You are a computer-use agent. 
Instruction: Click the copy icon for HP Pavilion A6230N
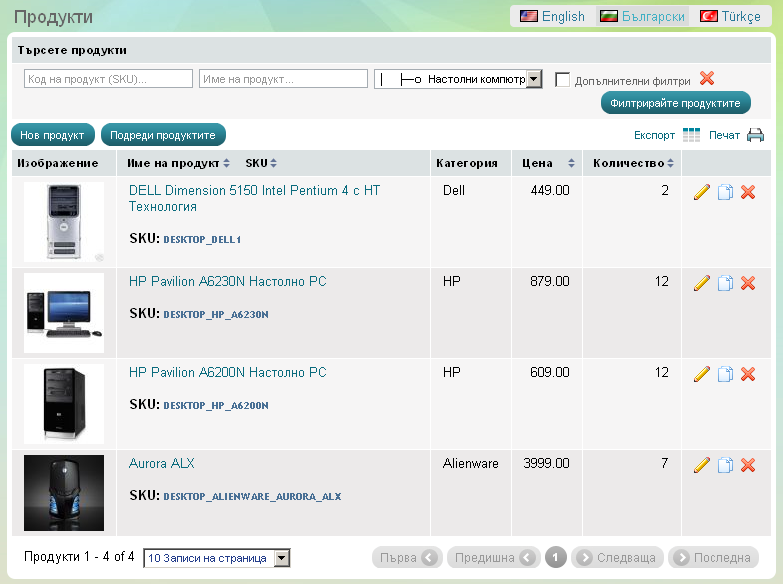tap(725, 284)
